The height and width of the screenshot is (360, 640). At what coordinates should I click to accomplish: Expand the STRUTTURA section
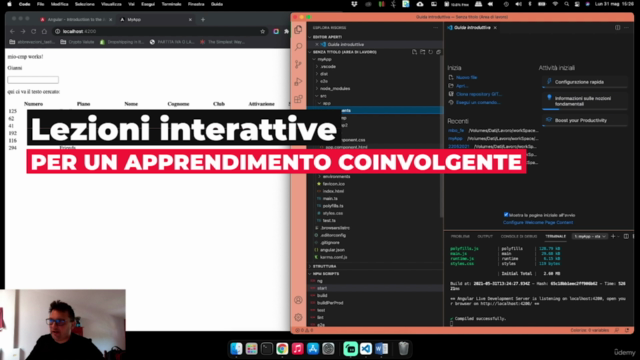coord(376,266)
